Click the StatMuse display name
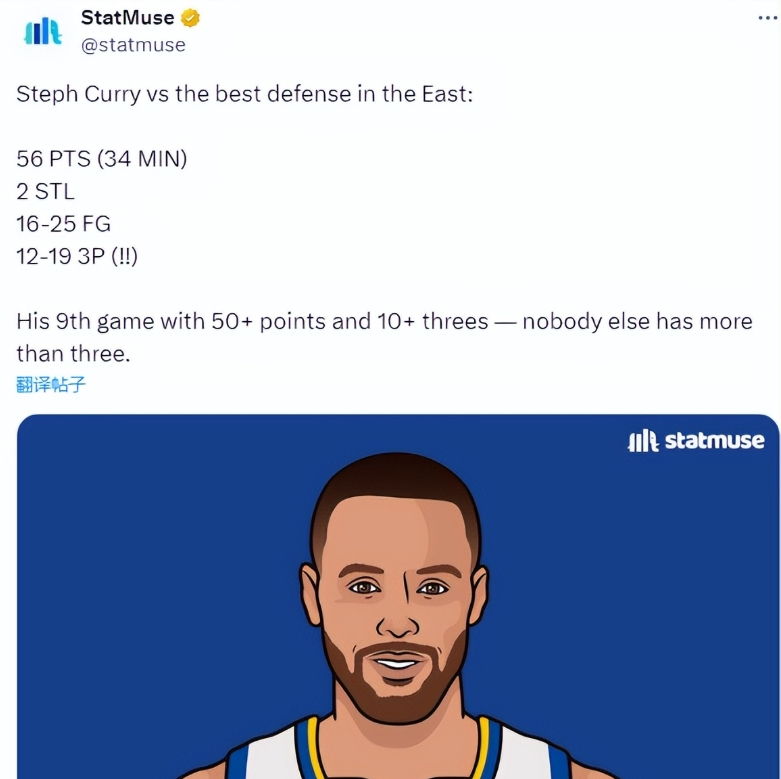 click(x=127, y=18)
